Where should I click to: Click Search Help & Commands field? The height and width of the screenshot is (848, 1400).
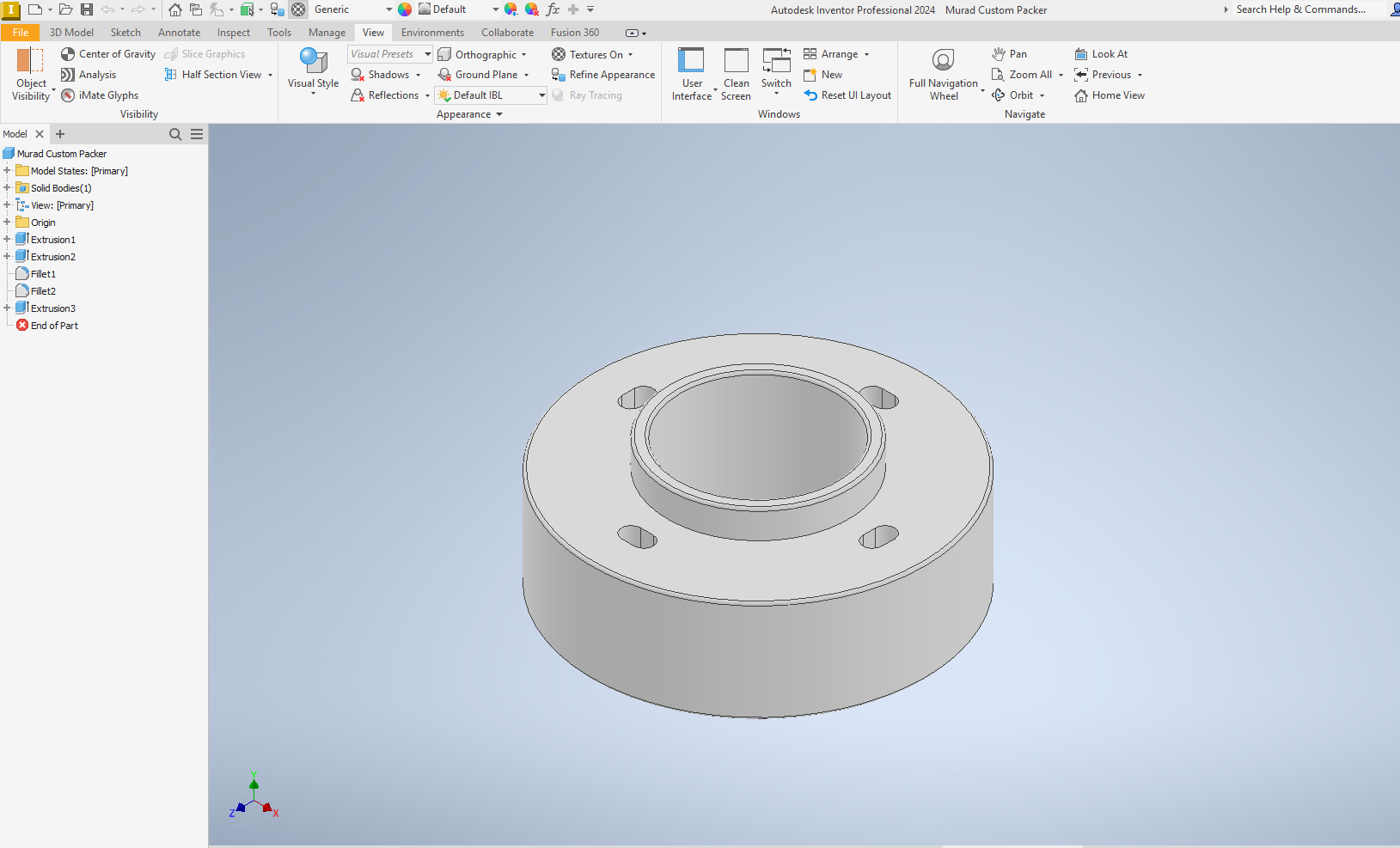(x=1300, y=9)
